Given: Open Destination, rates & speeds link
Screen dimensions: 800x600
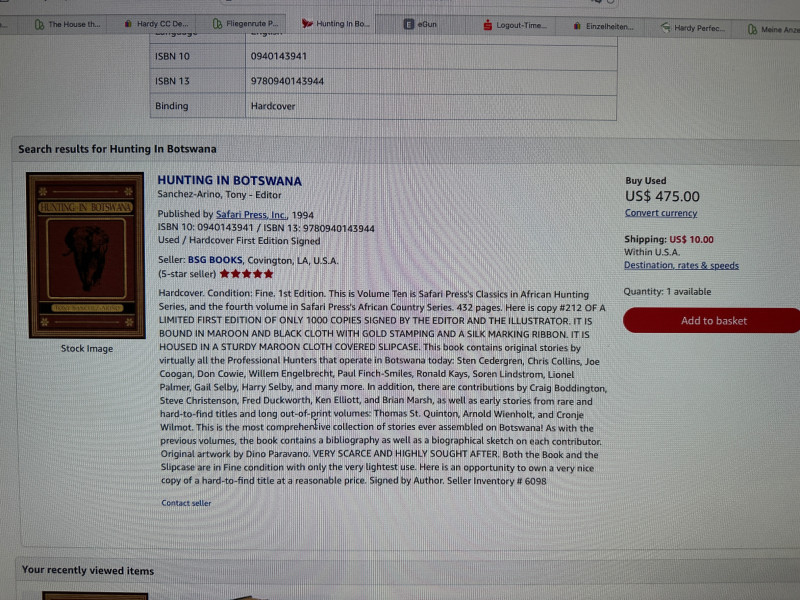Looking at the screenshot, I should click(681, 265).
